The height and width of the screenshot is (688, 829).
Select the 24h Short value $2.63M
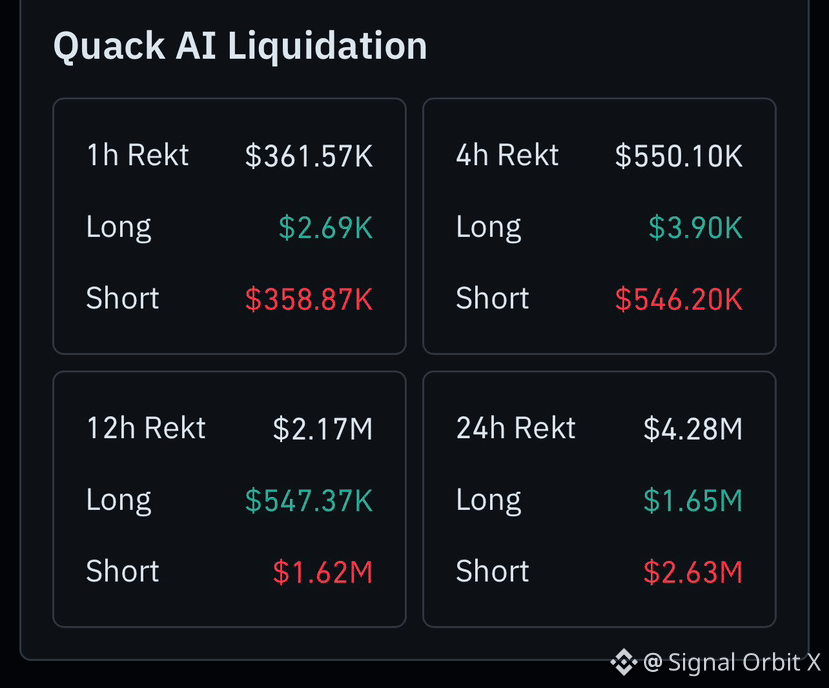click(x=693, y=572)
